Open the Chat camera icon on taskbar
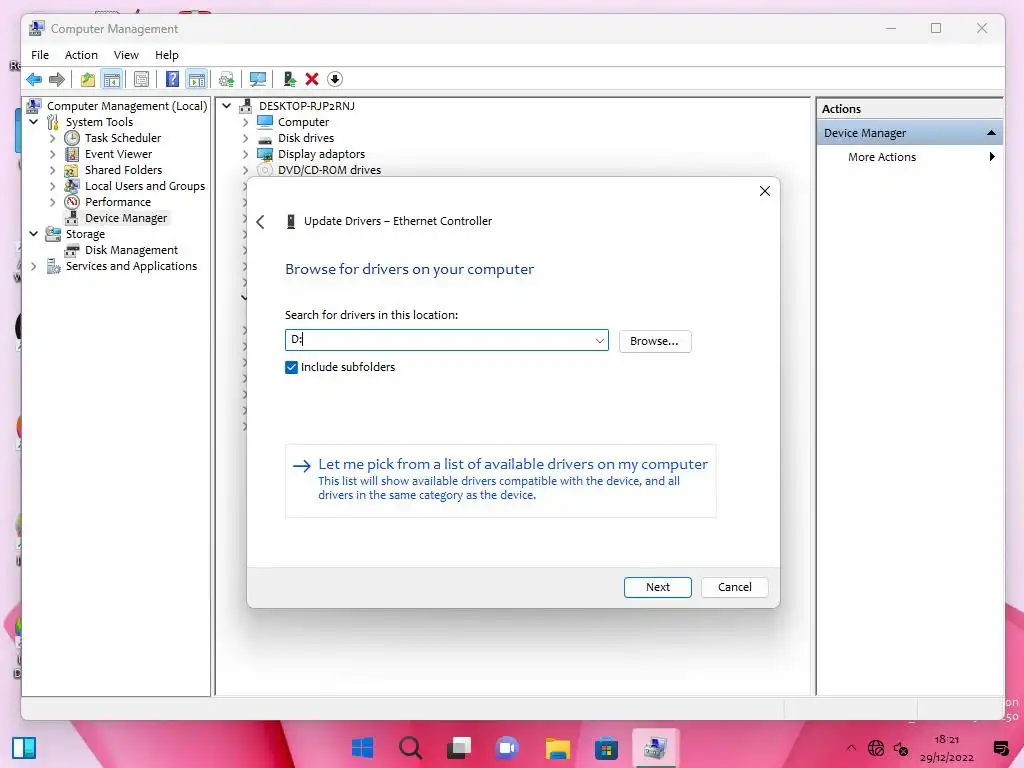This screenshot has width=1024, height=768. point(507,748)
